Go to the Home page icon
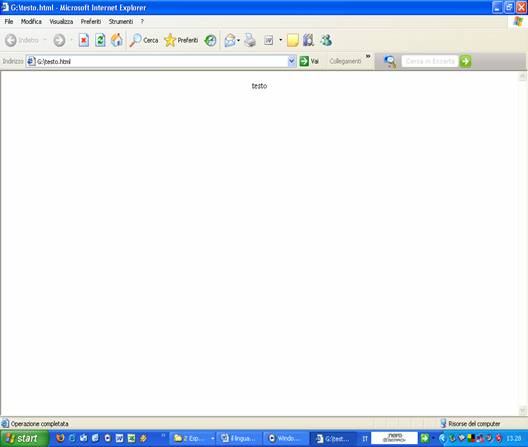Image resolution: width=528 pixels, height=447 pixels. 117,40
